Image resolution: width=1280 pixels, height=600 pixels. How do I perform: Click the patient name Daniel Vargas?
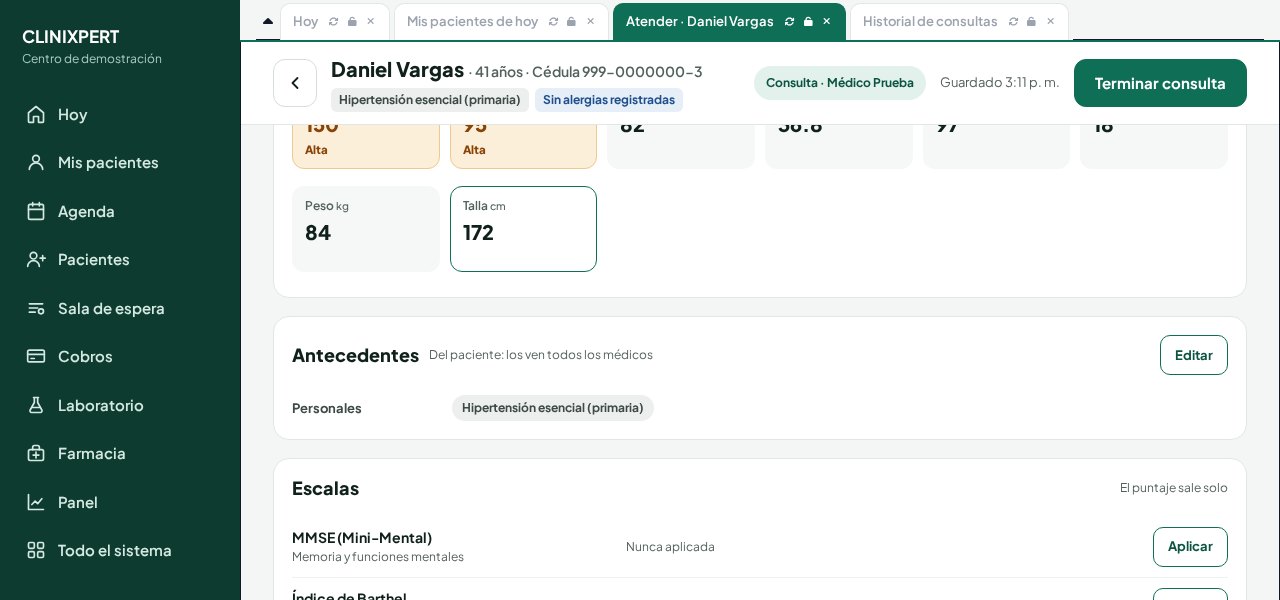[398, 69]
